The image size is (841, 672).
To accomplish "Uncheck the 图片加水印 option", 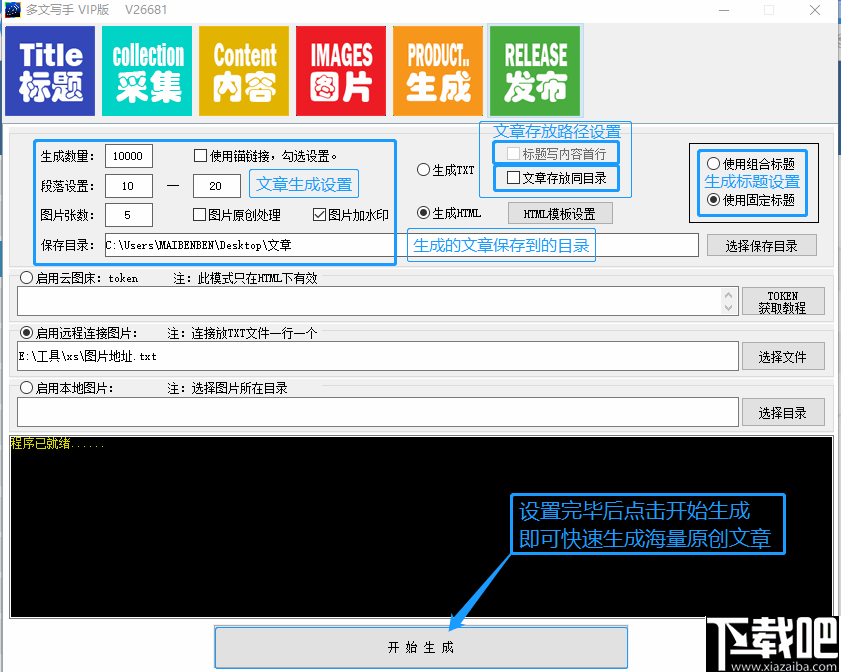I will tap(316, 215).
